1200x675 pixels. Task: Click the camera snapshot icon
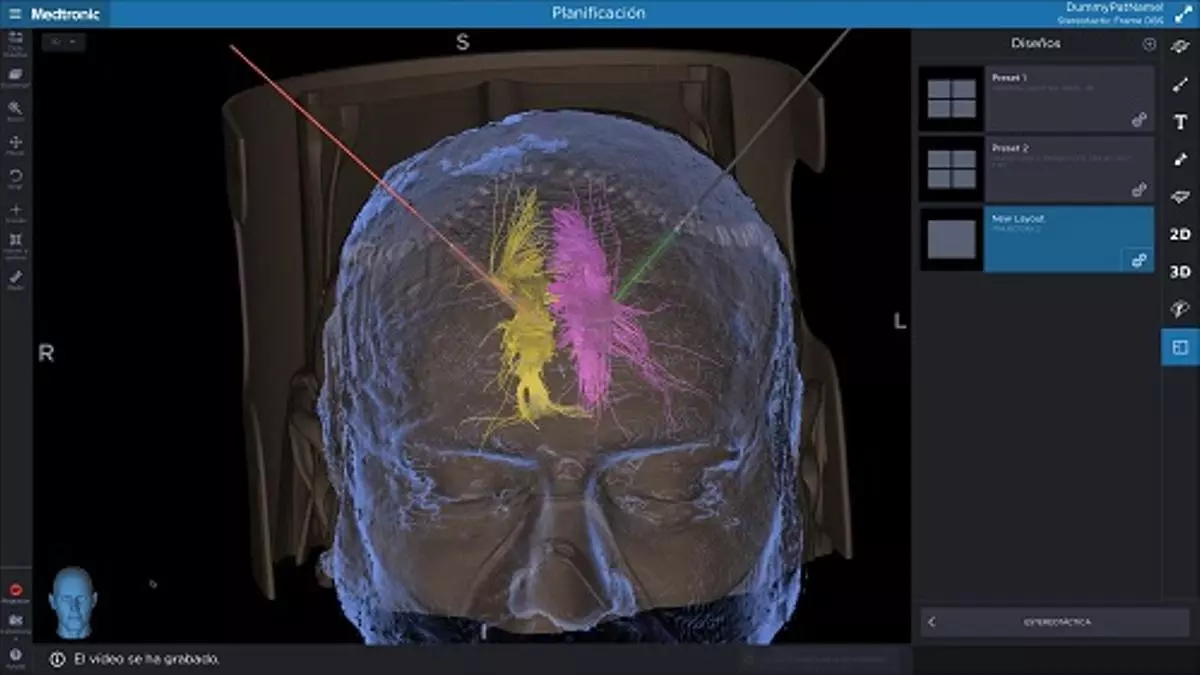click(15, 621)
